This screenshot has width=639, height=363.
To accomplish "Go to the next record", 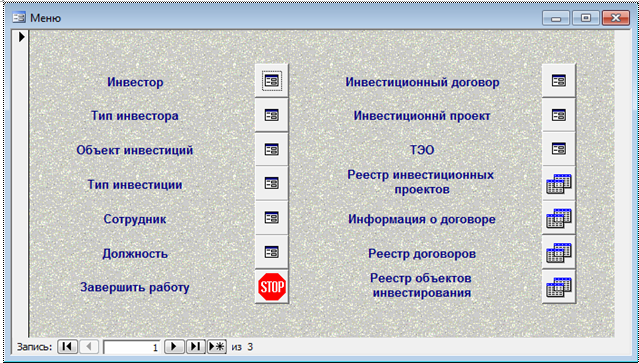I will [x=174, y=347].
